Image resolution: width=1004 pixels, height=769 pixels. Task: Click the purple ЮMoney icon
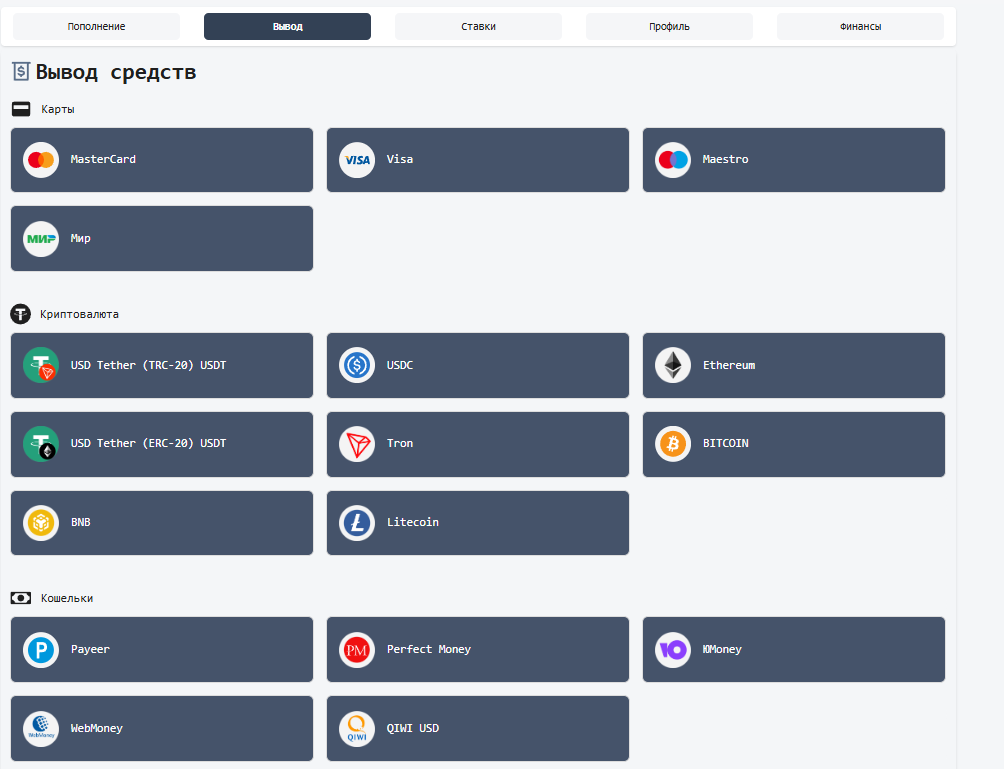click(673, 650)
